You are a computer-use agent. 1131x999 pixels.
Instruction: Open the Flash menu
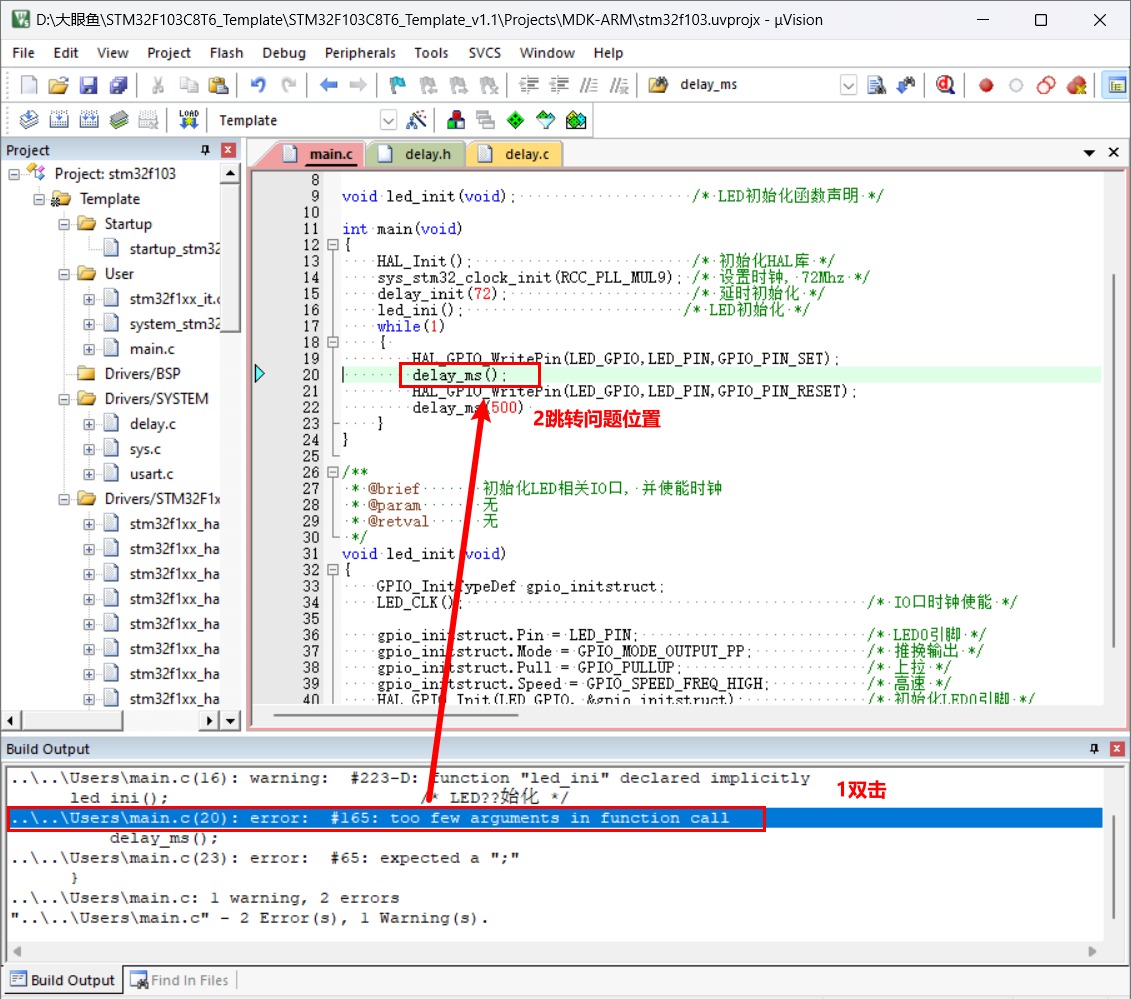pyautogui.click(x=226, y=53)
